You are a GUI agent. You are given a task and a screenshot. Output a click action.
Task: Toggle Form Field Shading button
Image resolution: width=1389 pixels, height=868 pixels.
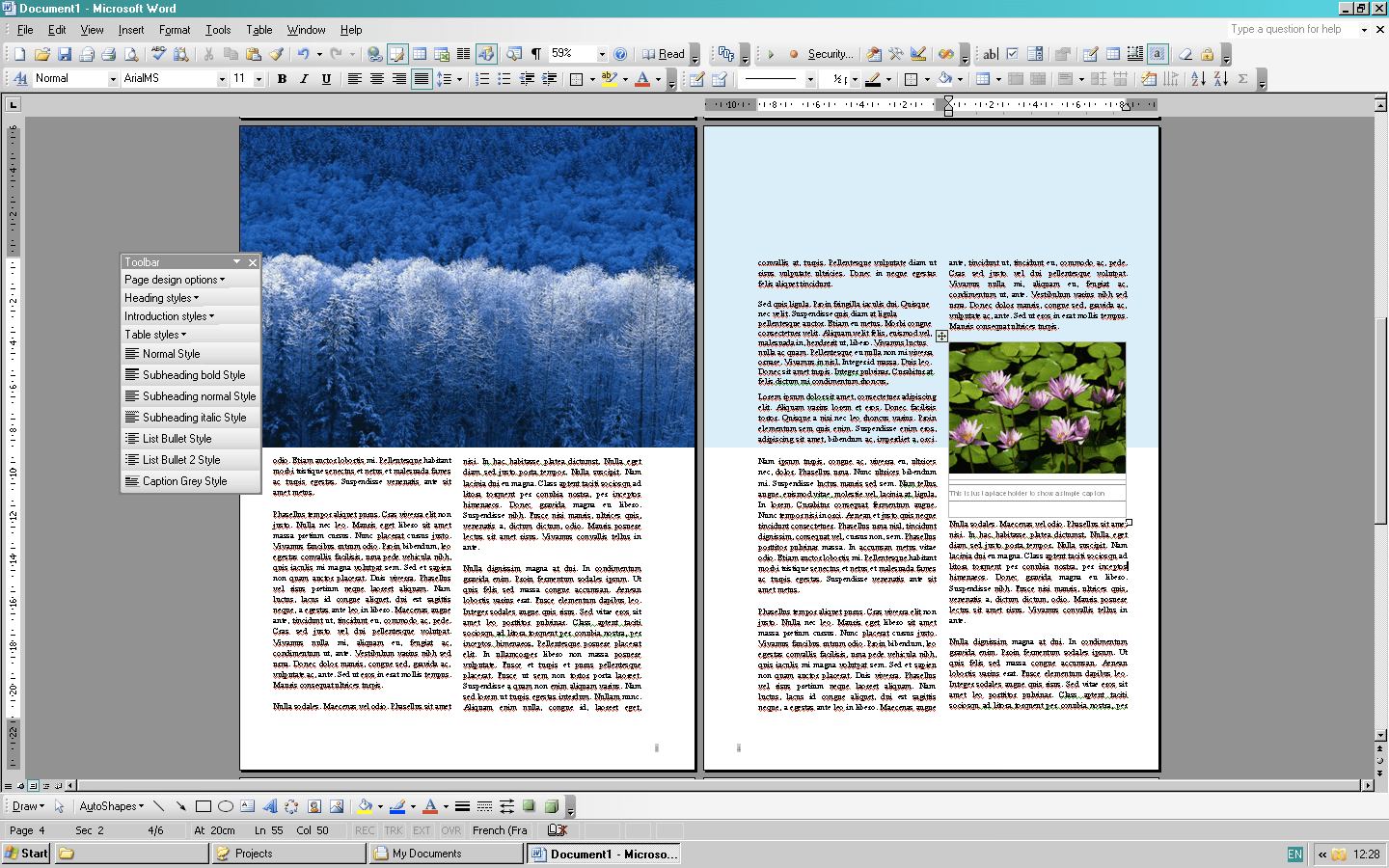point(1157,54)
